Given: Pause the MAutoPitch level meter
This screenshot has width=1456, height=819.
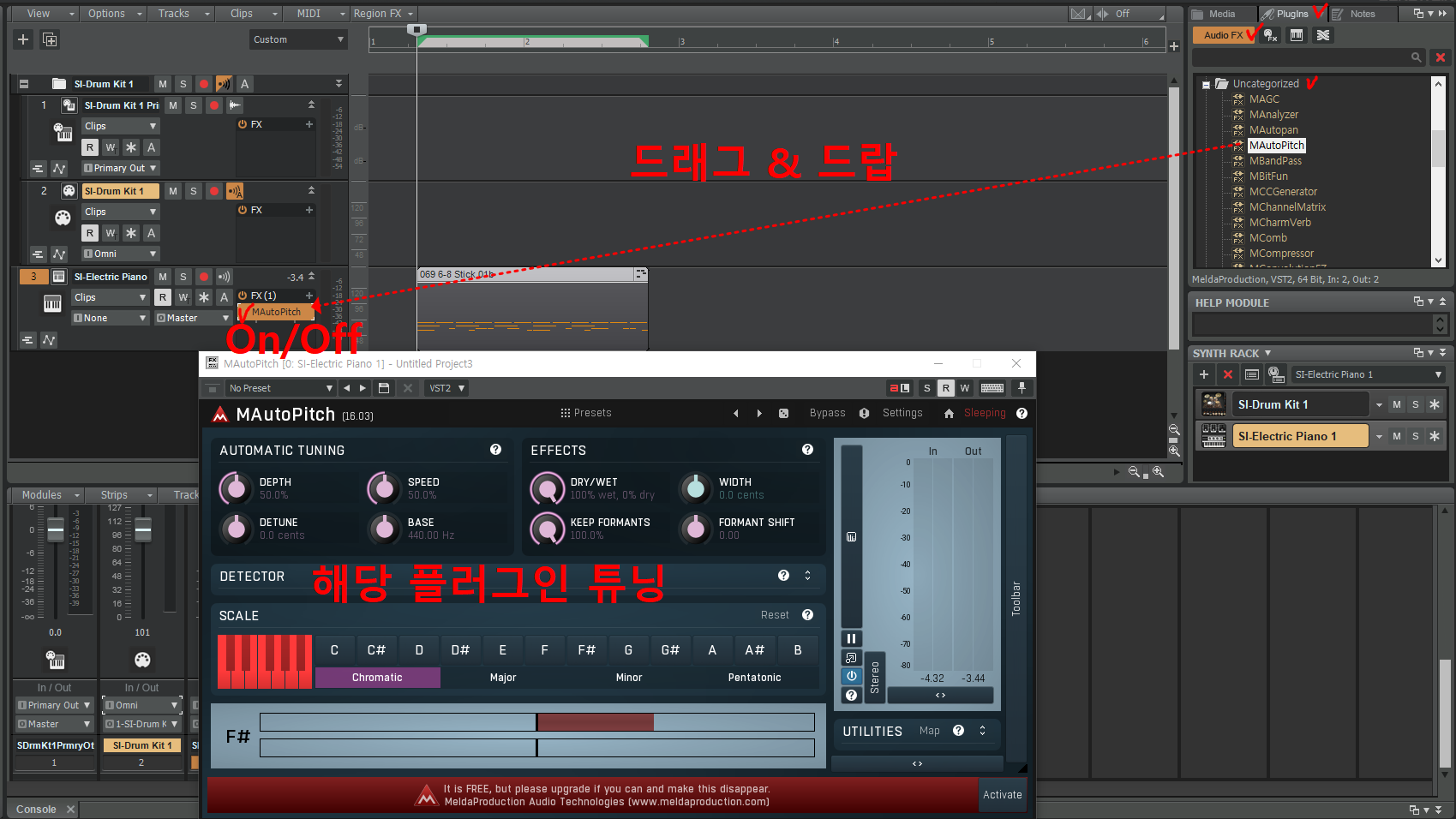Looking at the screenshot, I should pos(851,638).
